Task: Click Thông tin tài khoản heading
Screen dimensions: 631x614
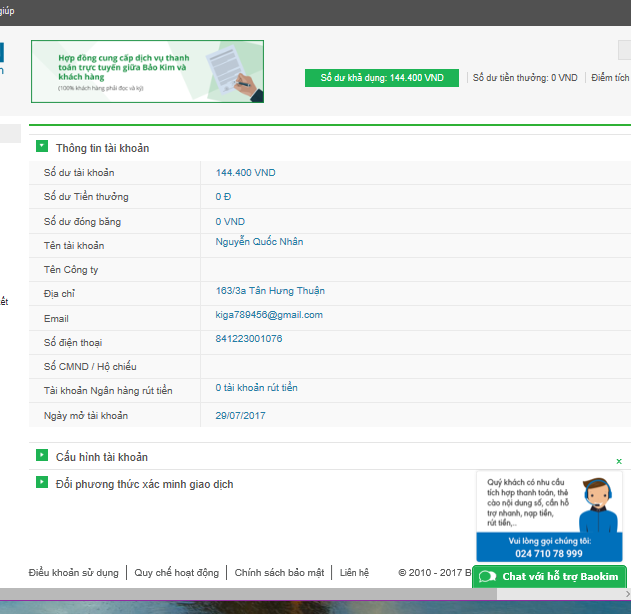Action: coord(102,148)
